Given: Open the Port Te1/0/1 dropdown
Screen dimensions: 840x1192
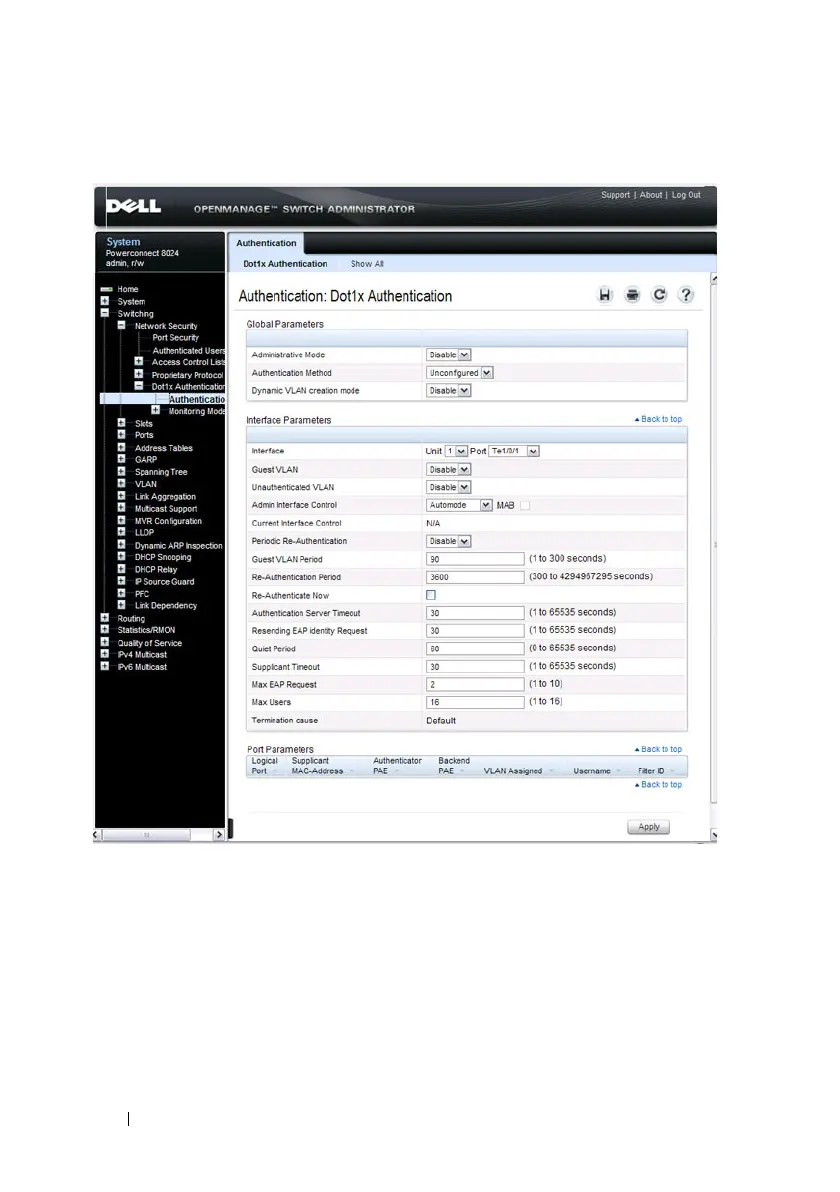Looking at the screenshot, I should 514,451.
